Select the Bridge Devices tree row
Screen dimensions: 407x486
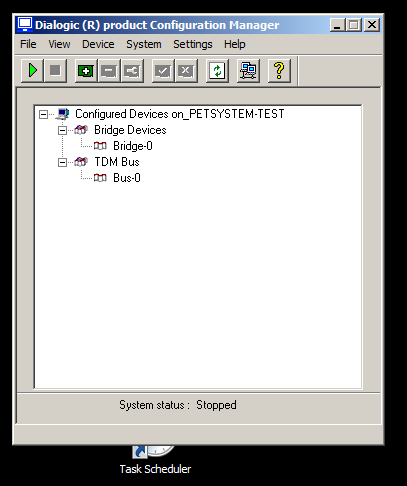tap(130, 130)
